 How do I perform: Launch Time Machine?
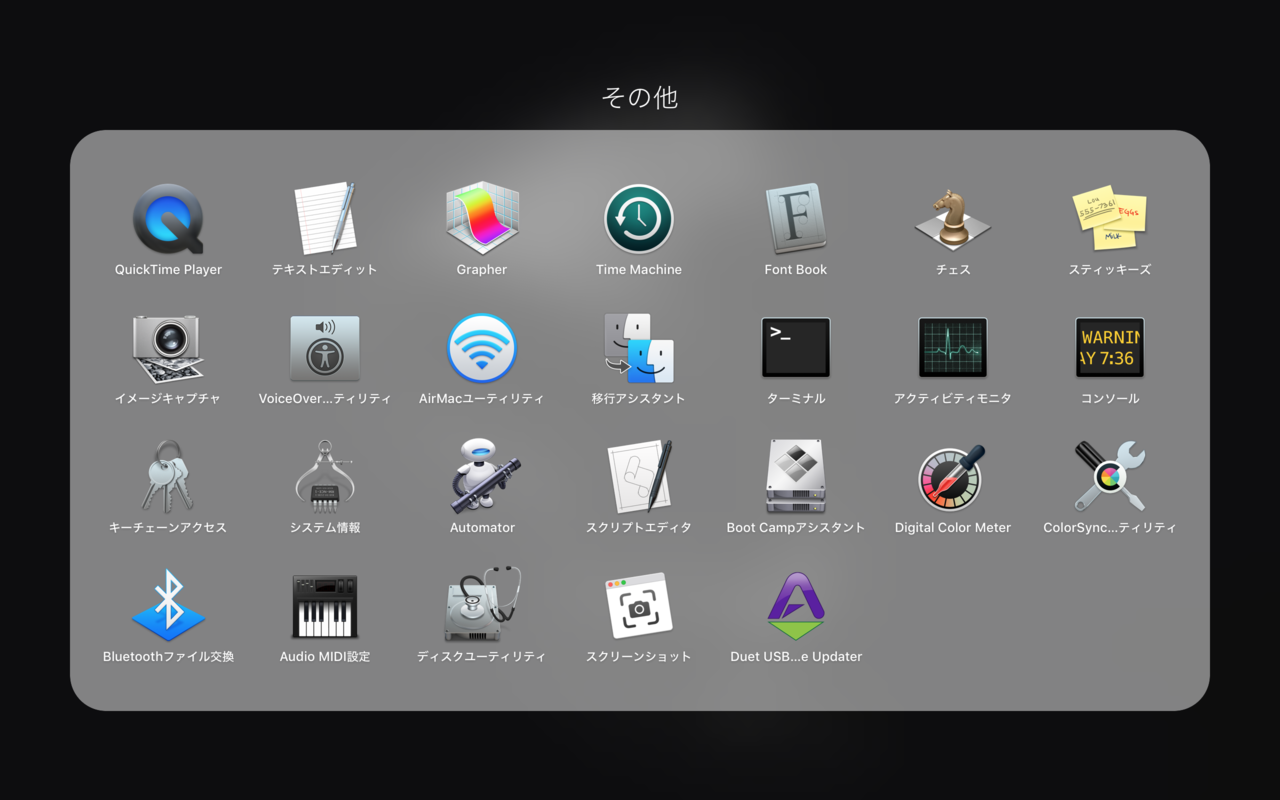coord(639,218)
